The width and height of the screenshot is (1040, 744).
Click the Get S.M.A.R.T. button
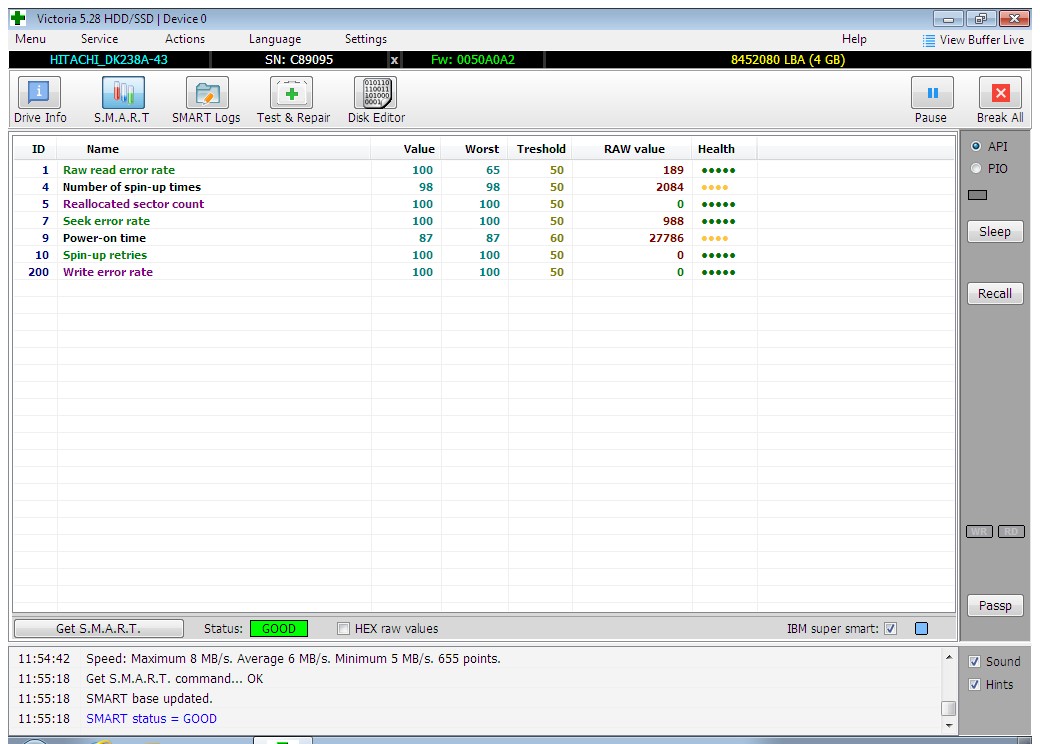pos(99,629)
